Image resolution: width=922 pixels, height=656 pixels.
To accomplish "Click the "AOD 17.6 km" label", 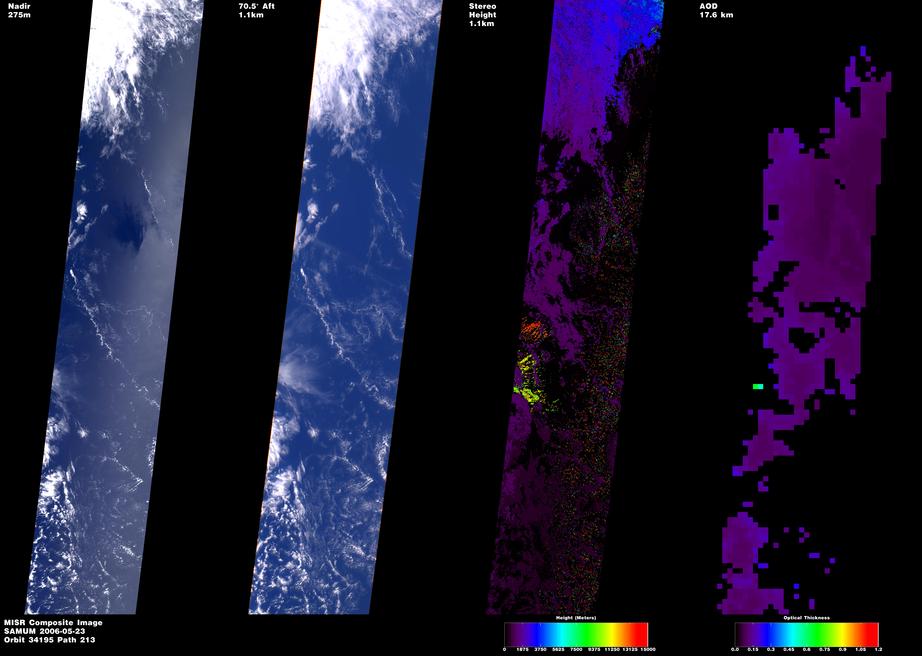I will point(716,11).
